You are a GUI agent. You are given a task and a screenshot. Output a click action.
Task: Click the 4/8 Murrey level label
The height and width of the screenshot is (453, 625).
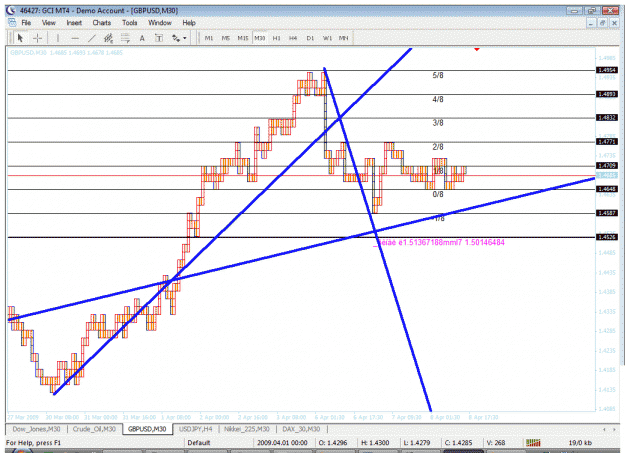pyautogui.click(x=438, y=99)
